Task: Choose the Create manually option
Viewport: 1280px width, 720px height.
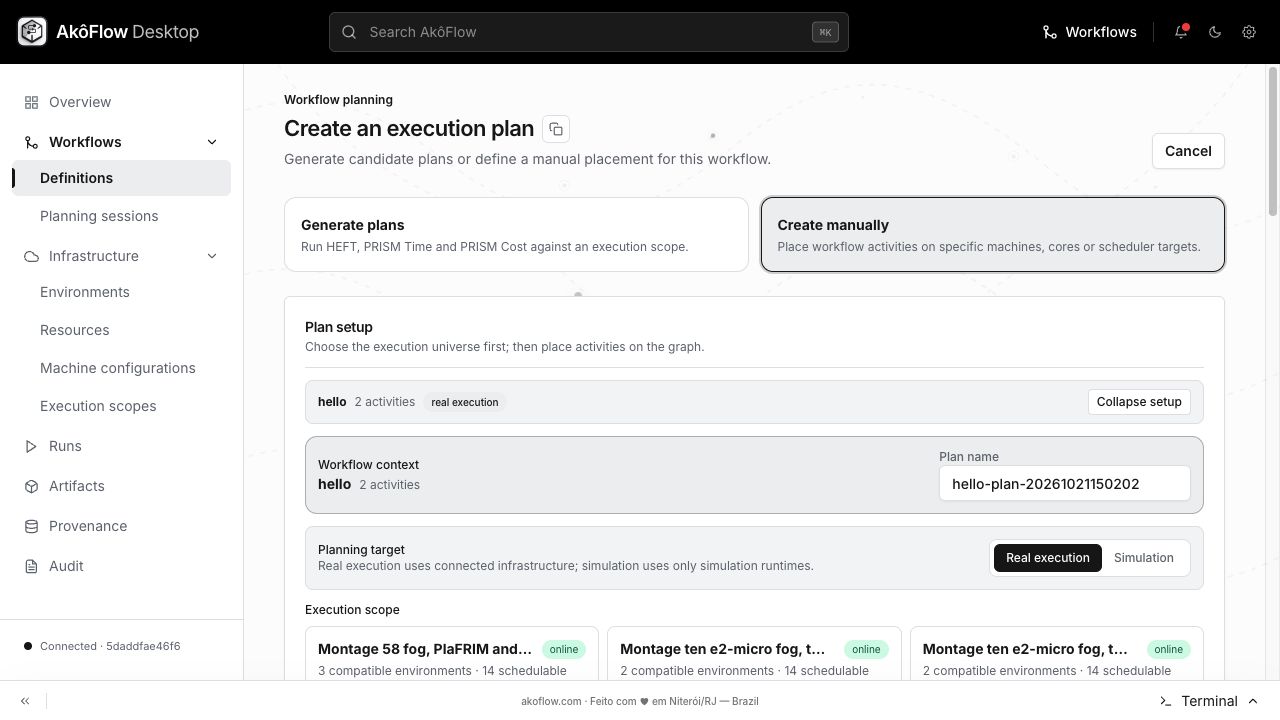Action: 993,235
